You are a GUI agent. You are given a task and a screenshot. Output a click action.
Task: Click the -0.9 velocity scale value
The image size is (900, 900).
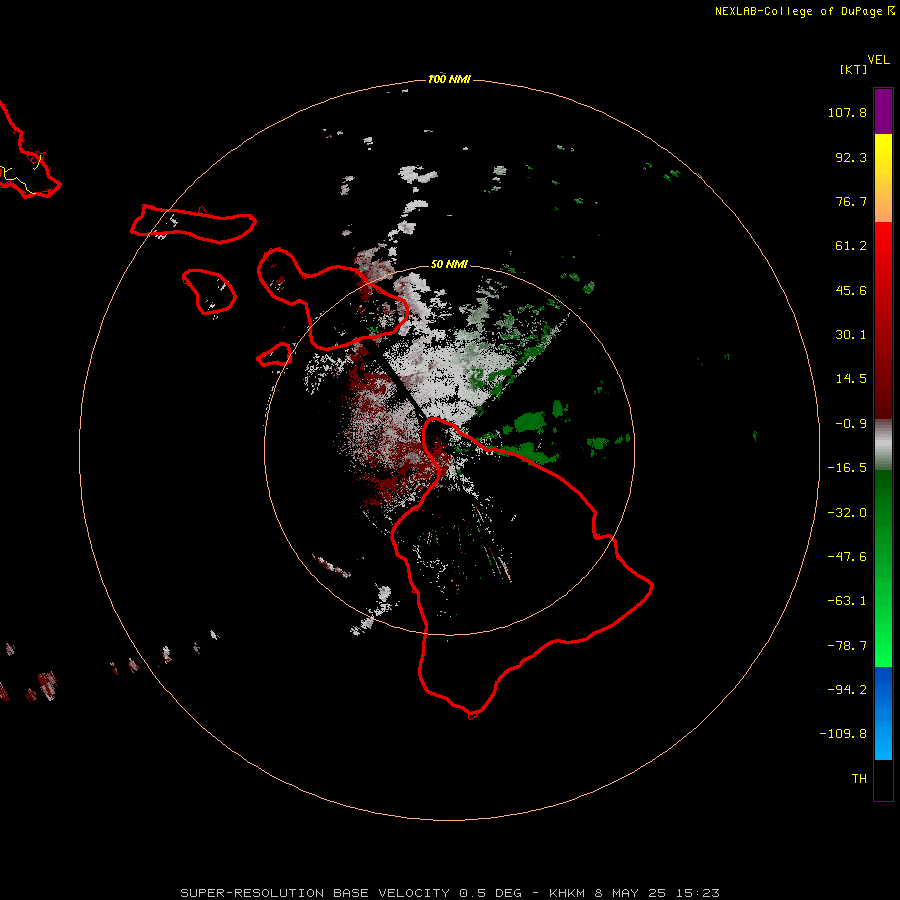click(851, 424)
